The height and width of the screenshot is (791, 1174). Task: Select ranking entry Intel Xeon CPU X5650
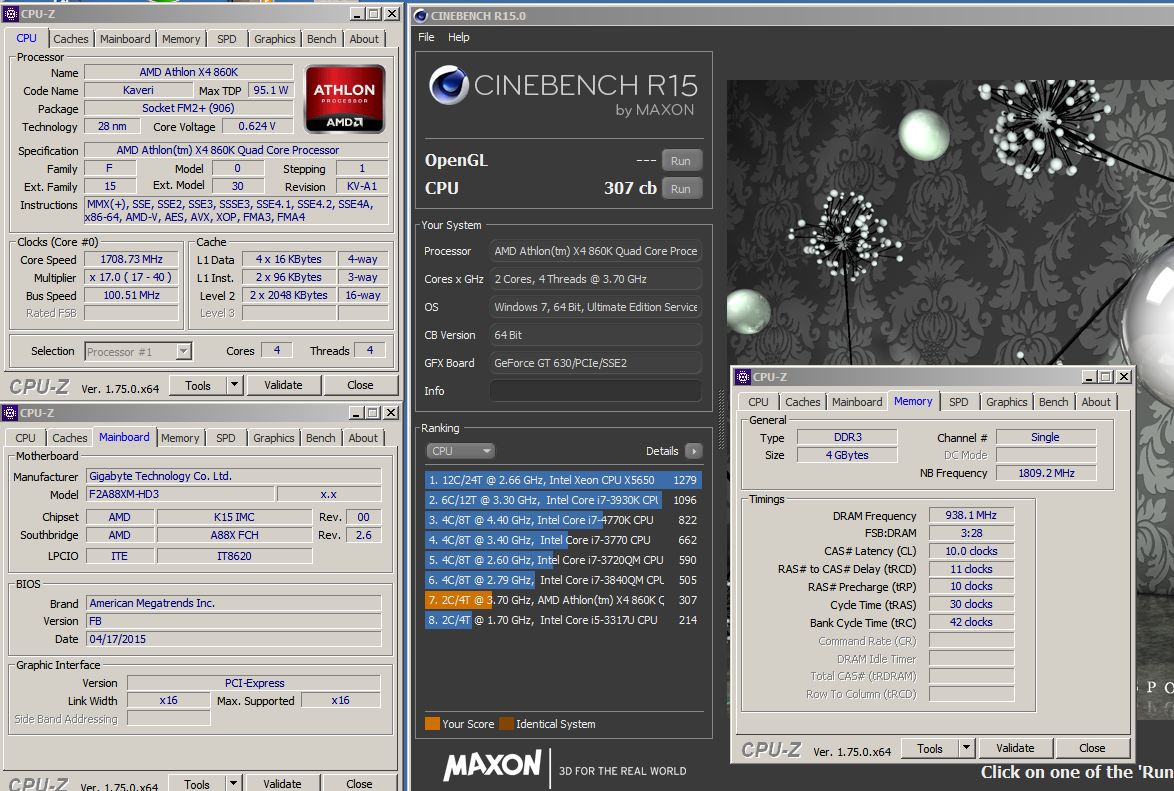(x=562, y=480)
